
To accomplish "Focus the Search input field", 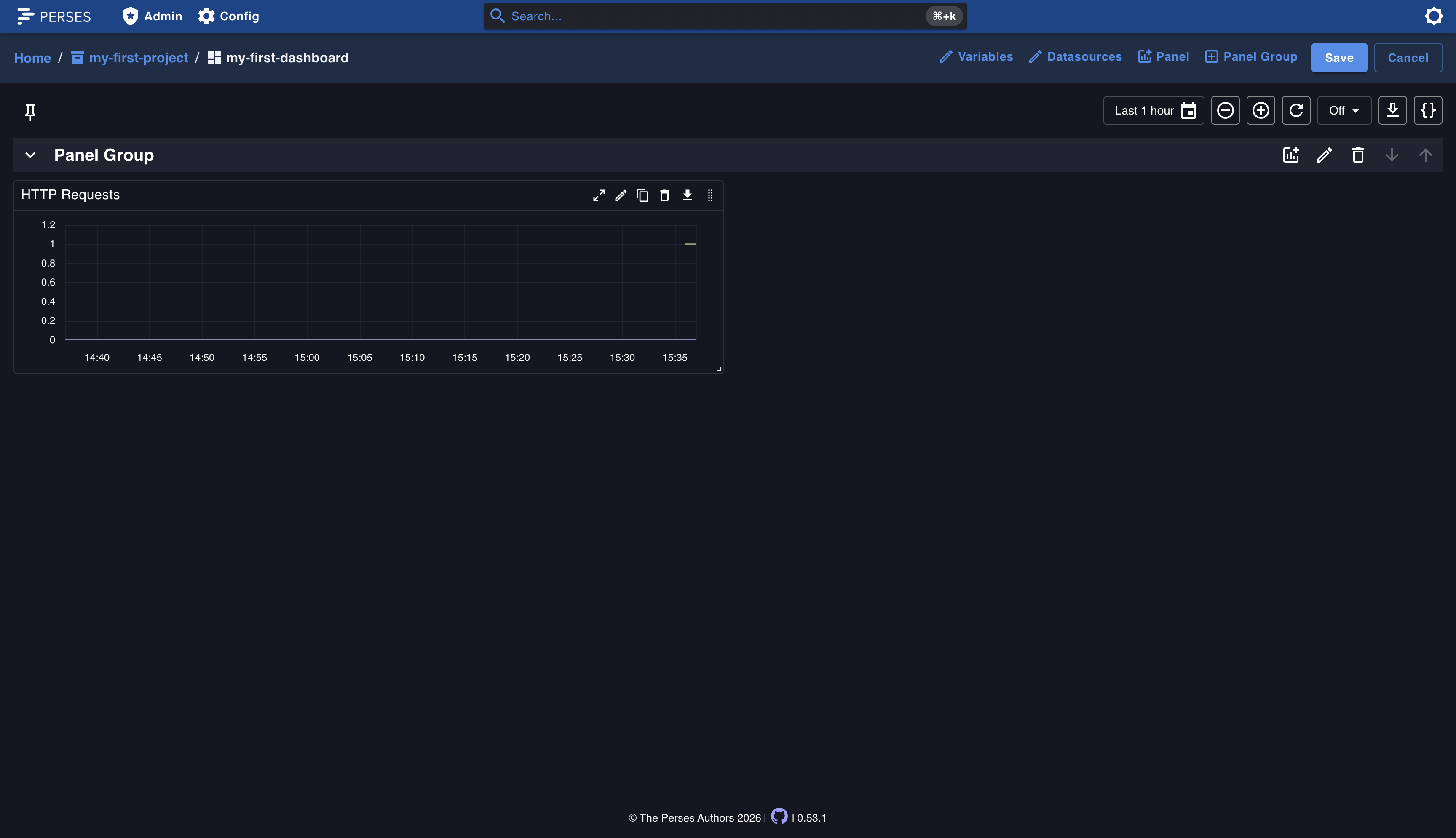I will pos(725,16).
